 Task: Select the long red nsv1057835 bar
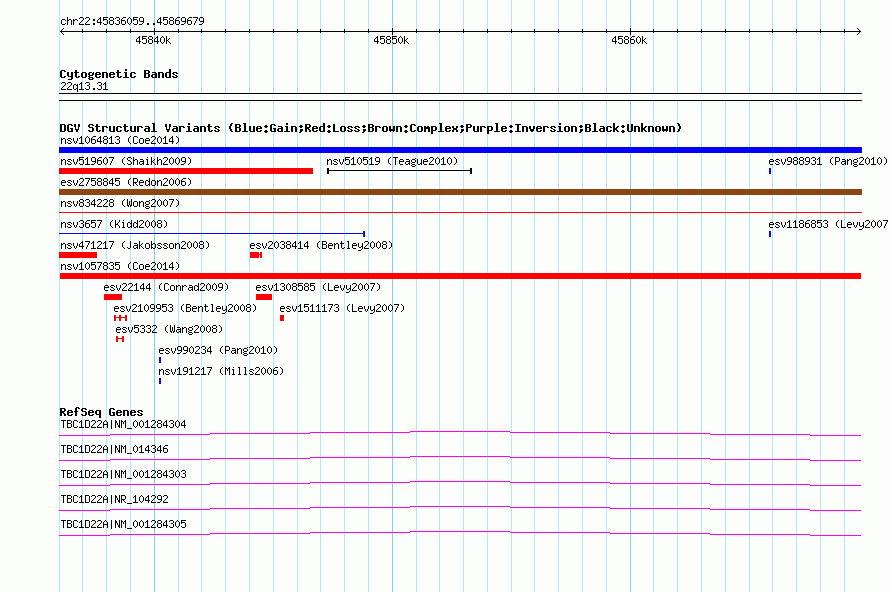click(460, 276)
